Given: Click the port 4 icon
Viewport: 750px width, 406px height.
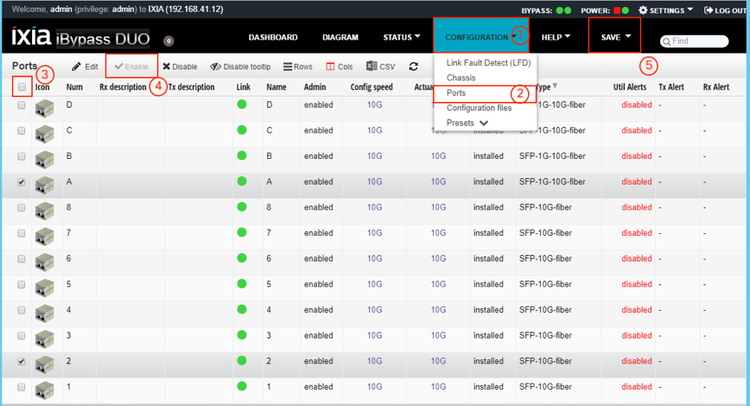Looking at the screenshot, I should pos(44,314).
